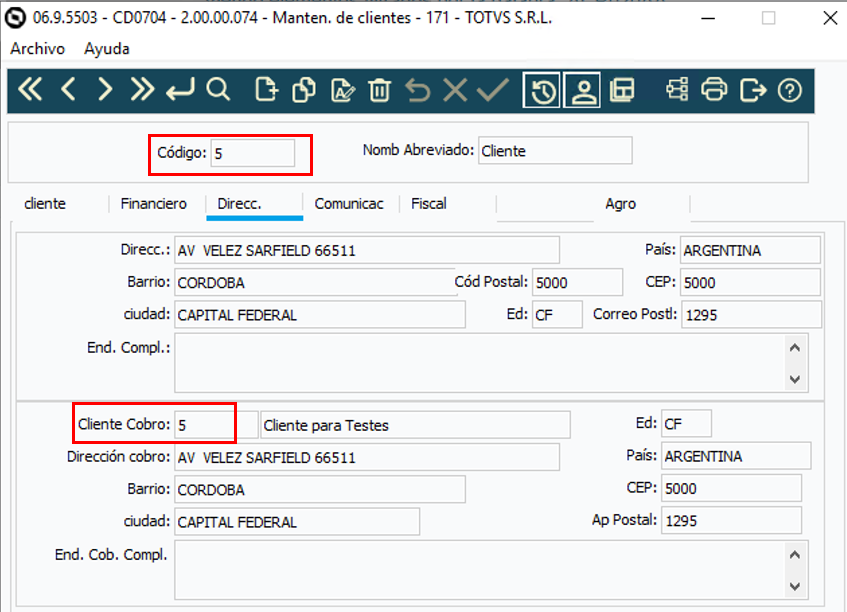Viewport: 847px width, 612px height.
Task: Jump to last record double-right arrow
Action: pos(142,90)
